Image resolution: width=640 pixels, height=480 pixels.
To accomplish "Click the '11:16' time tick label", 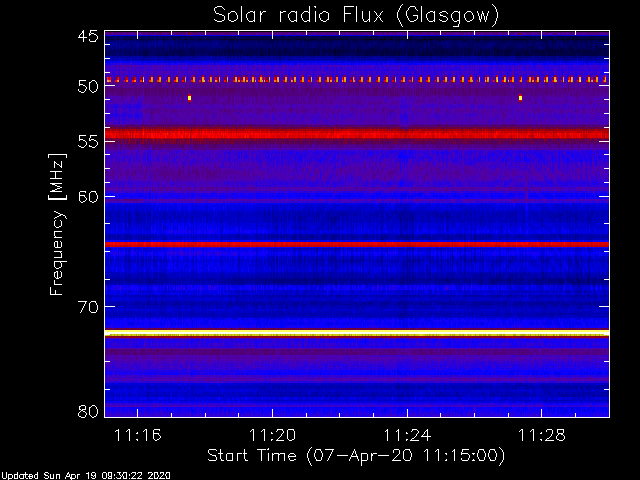I will 138,436.
